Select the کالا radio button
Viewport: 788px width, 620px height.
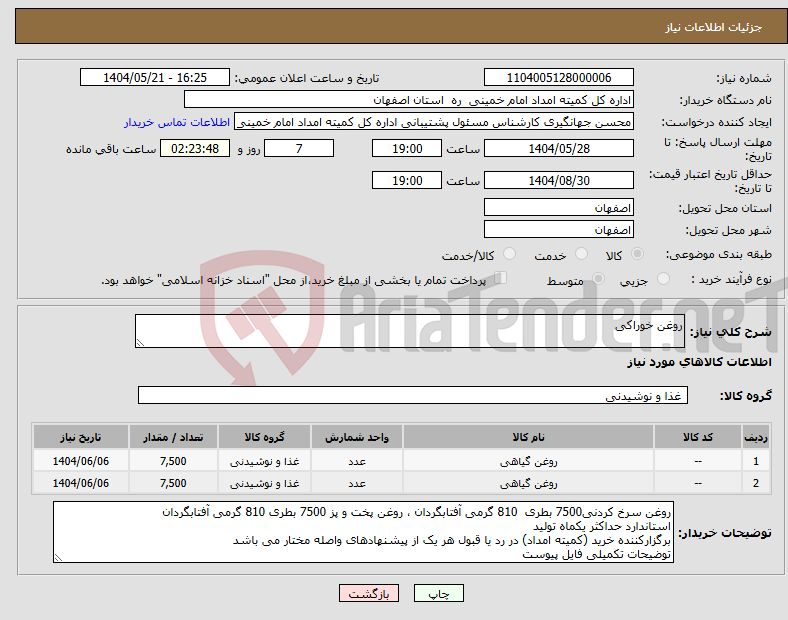pos(637,254)
